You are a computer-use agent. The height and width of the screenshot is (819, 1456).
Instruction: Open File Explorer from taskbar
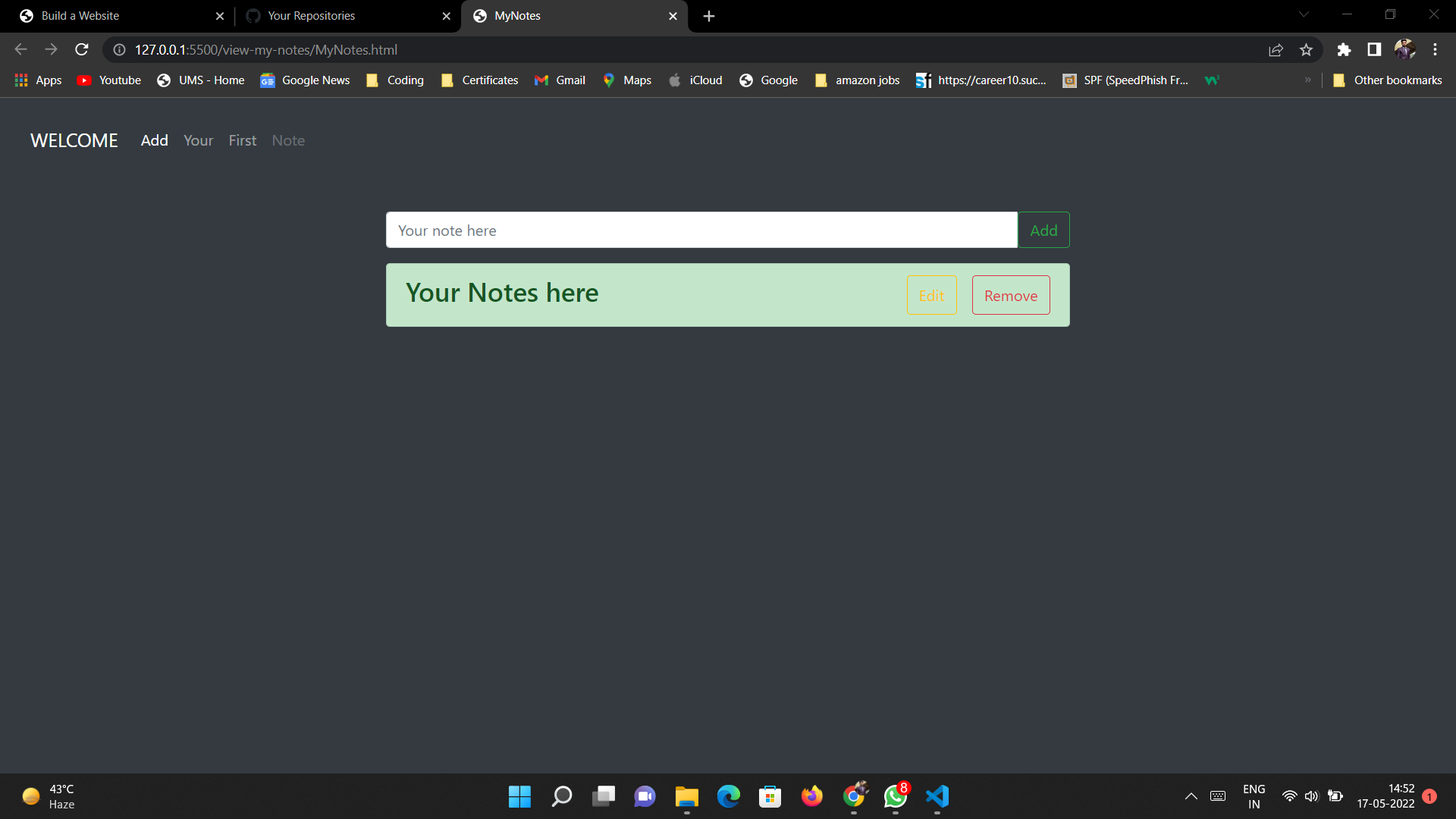(686, 796)
